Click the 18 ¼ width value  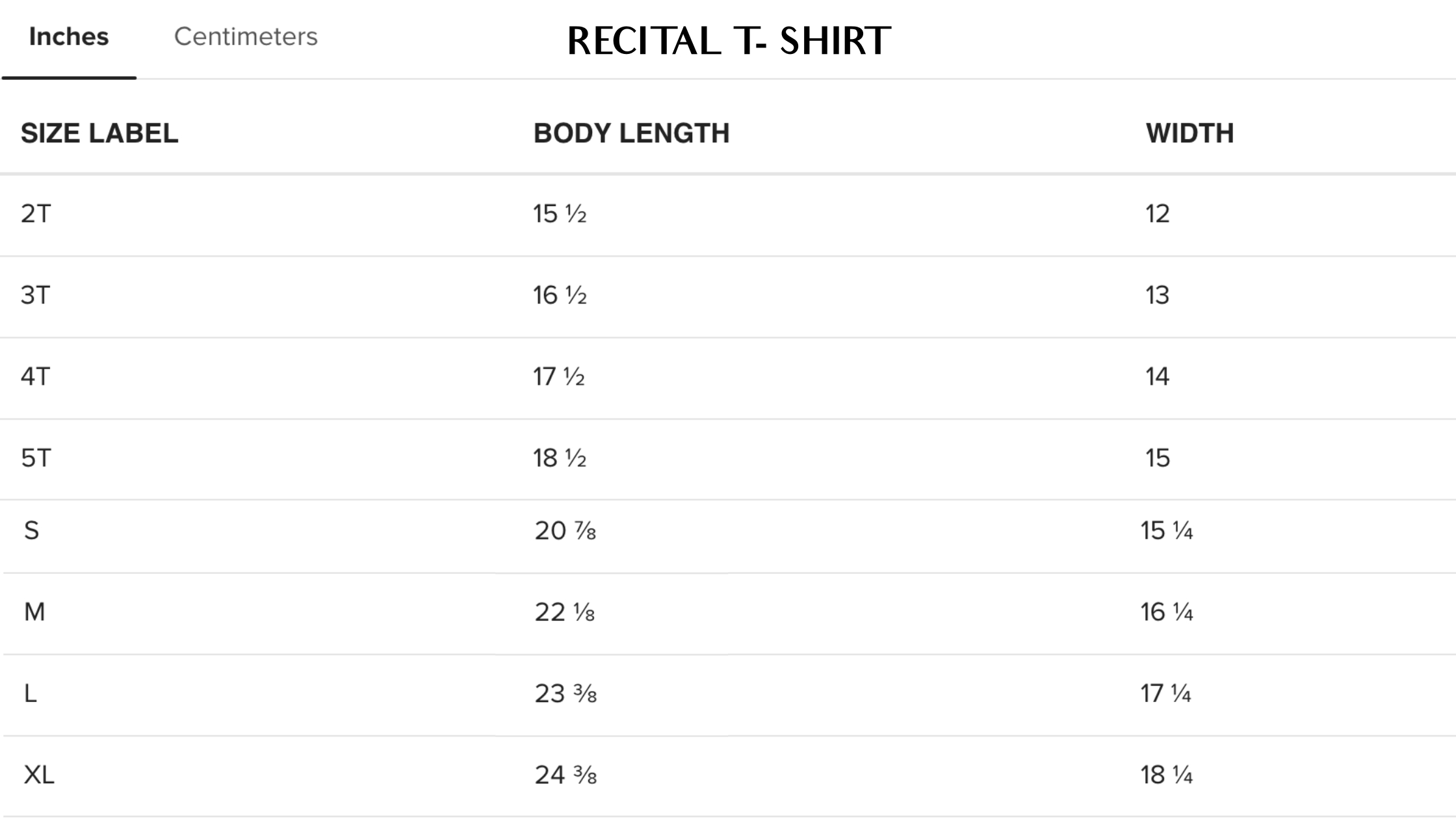click(1167, 775)
